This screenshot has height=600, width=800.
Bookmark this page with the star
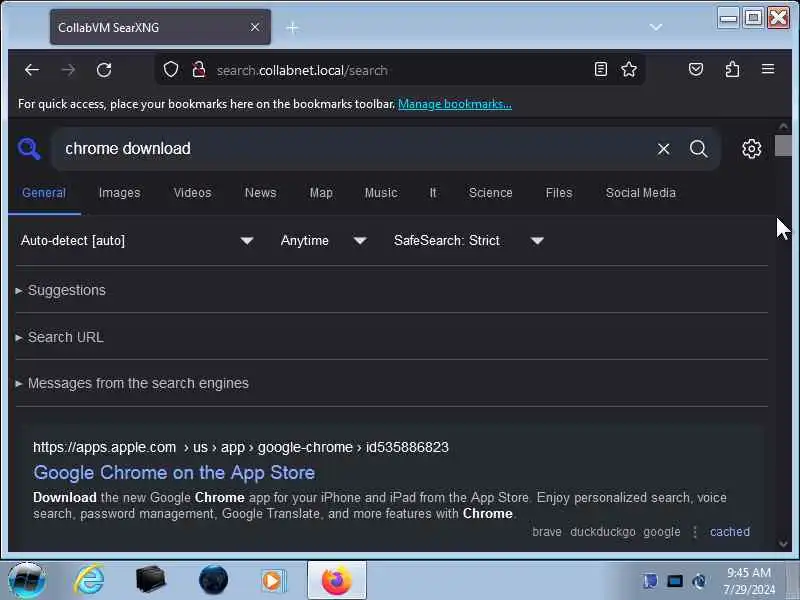[629, 69]
